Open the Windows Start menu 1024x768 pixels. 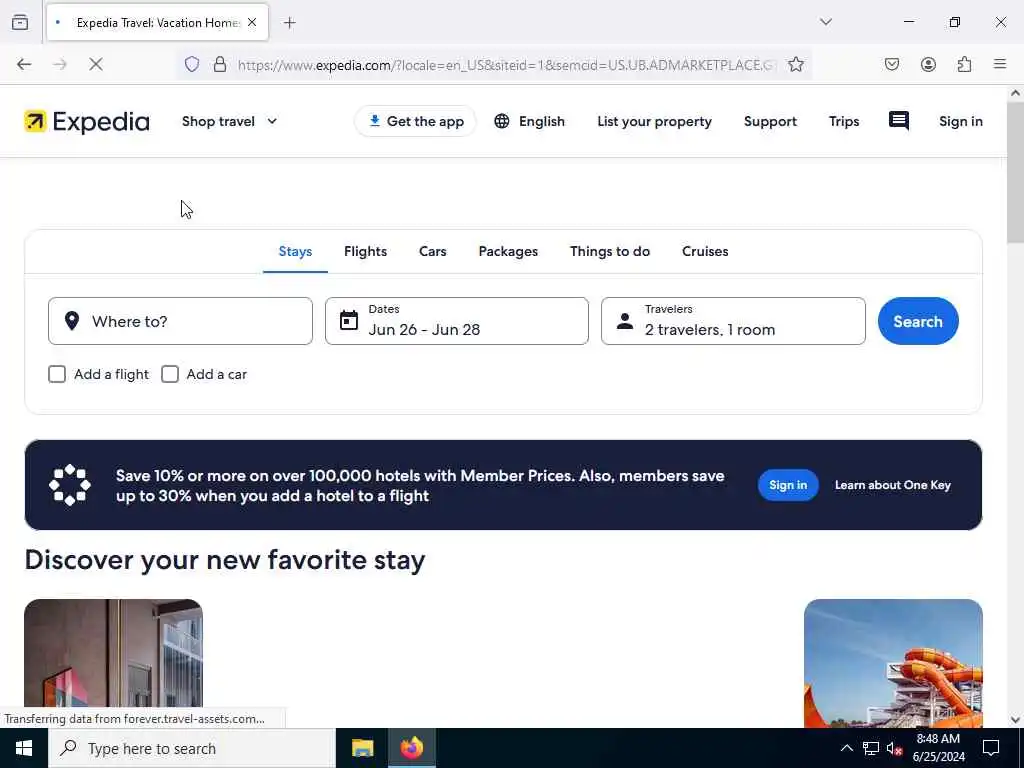pos(24,748)
